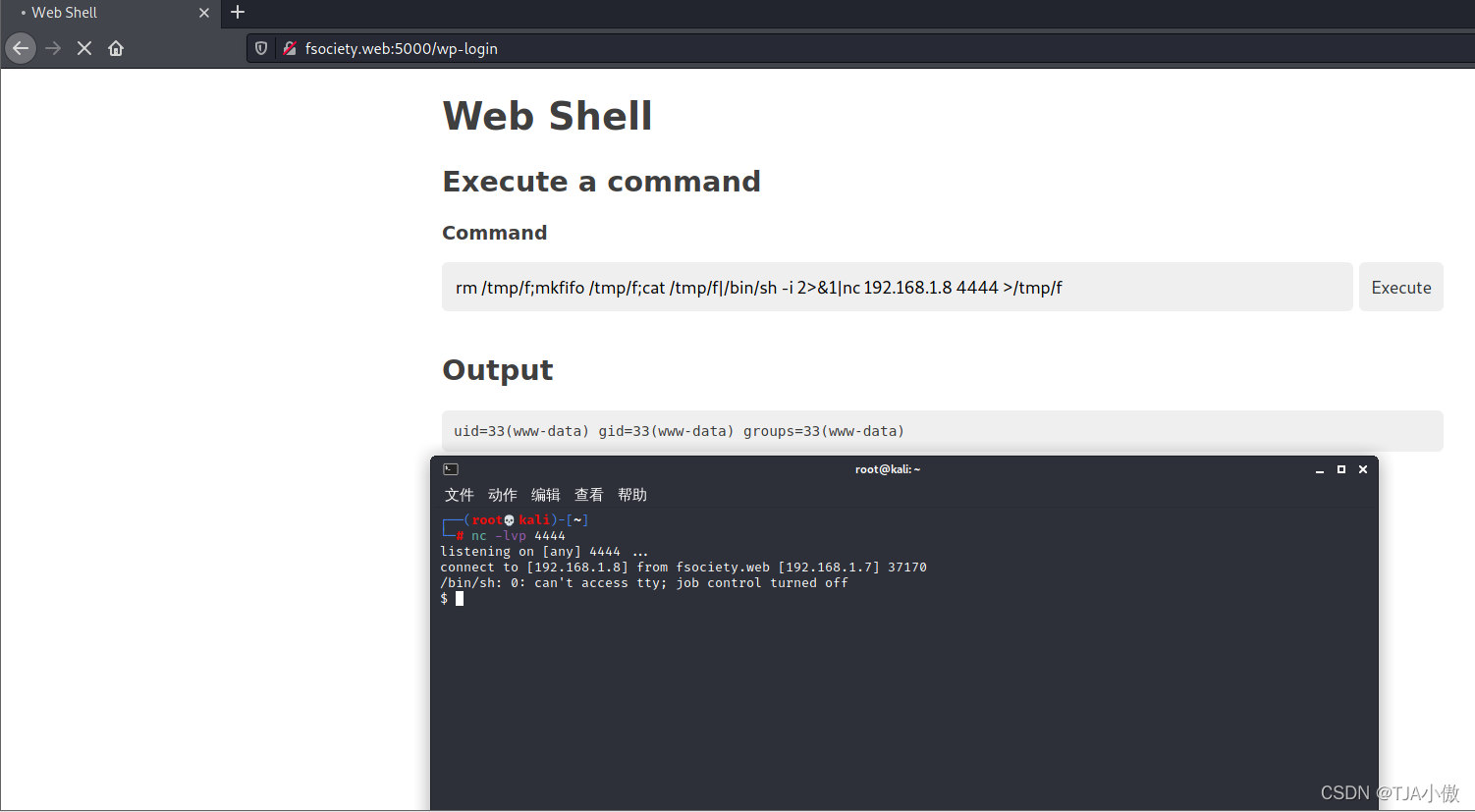Click the 'Execute a command' heading
Screen dimensions: 1475x812
pyautogui.click(x=601, y=182)
